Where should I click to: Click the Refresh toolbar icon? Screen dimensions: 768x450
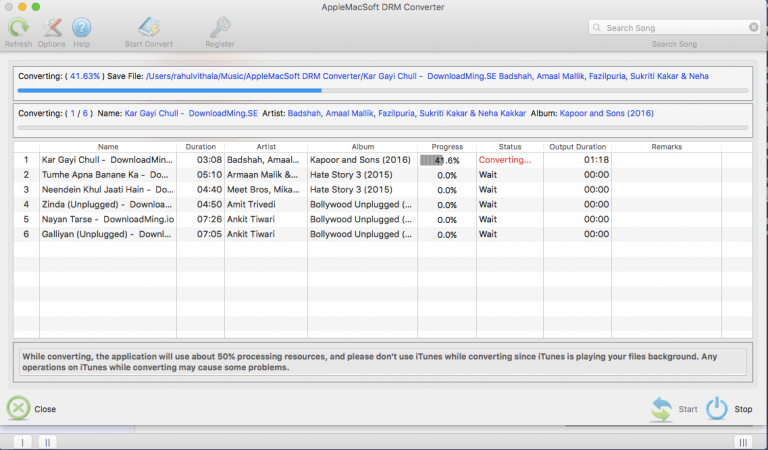tap(19, 28)
